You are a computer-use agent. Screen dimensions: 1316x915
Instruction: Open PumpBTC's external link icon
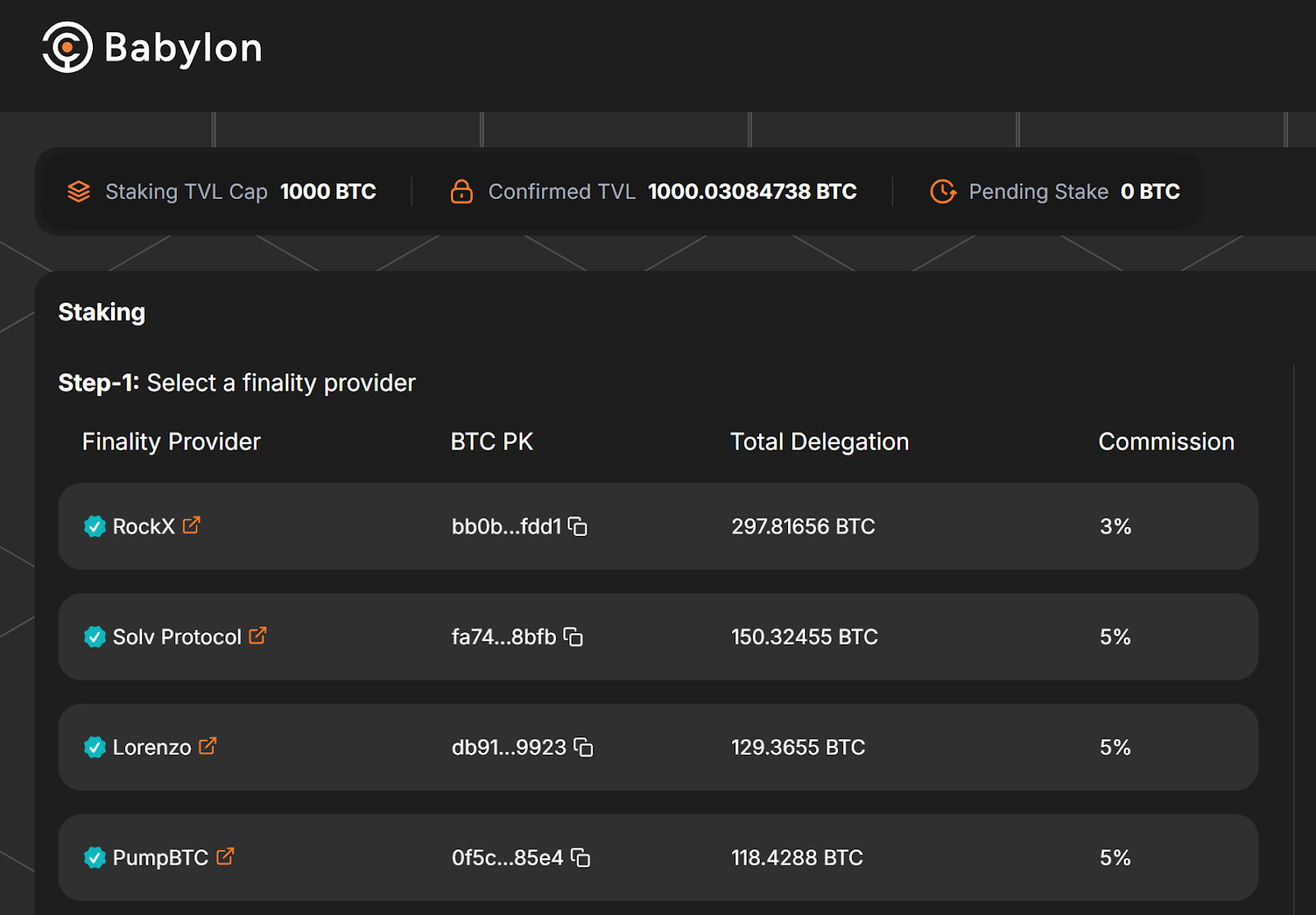(x=225, y=857)
